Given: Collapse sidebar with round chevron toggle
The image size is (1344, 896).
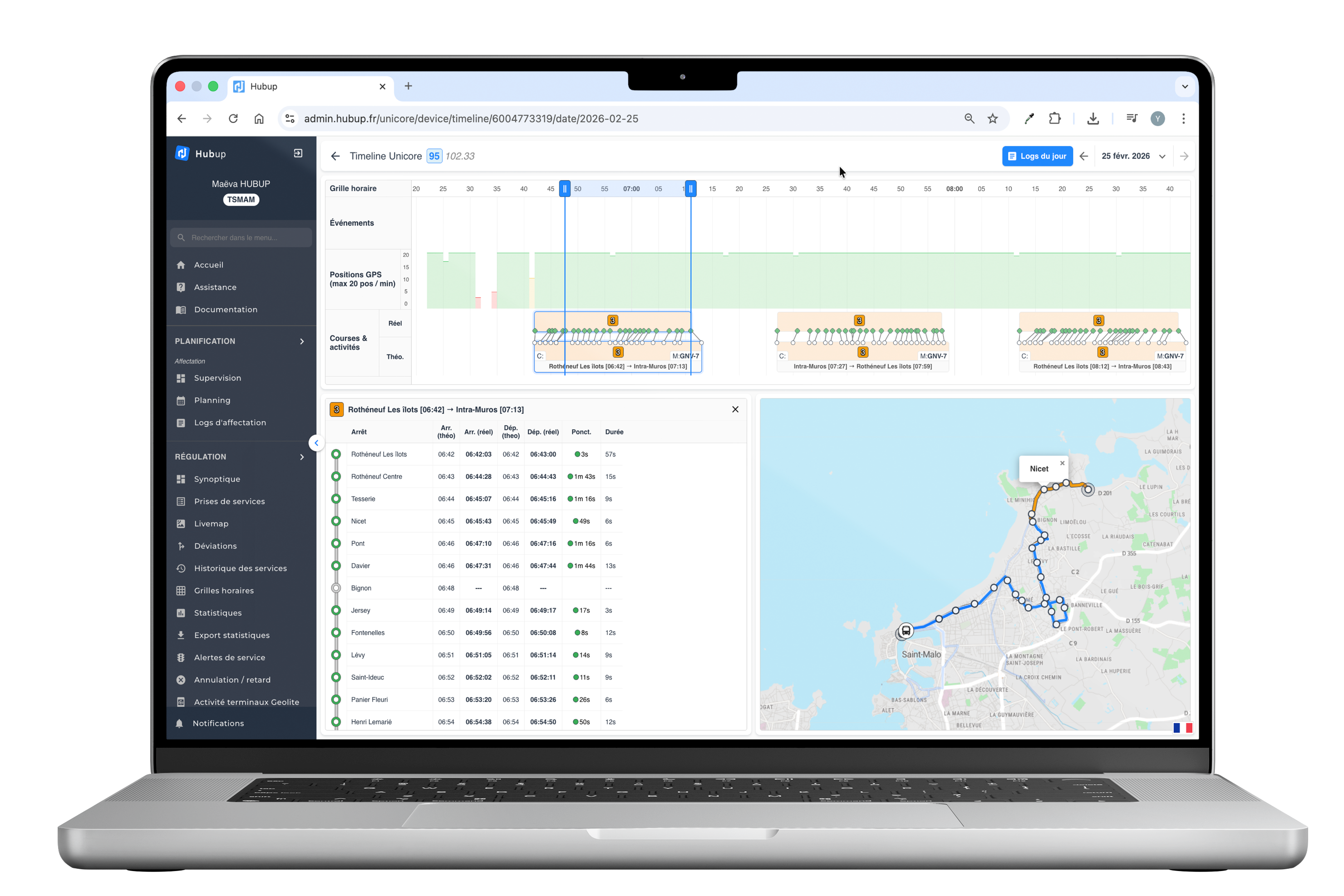Looking at the screenshot, I should coord(316,443).
